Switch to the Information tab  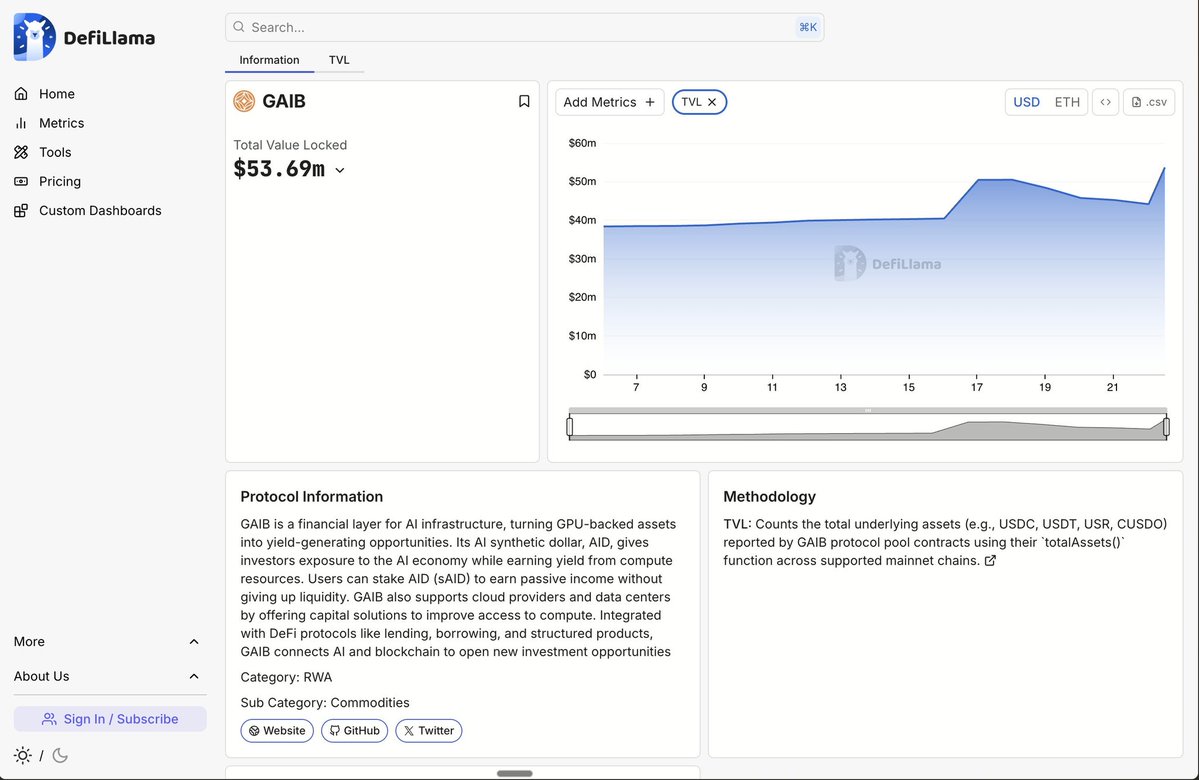269,60
